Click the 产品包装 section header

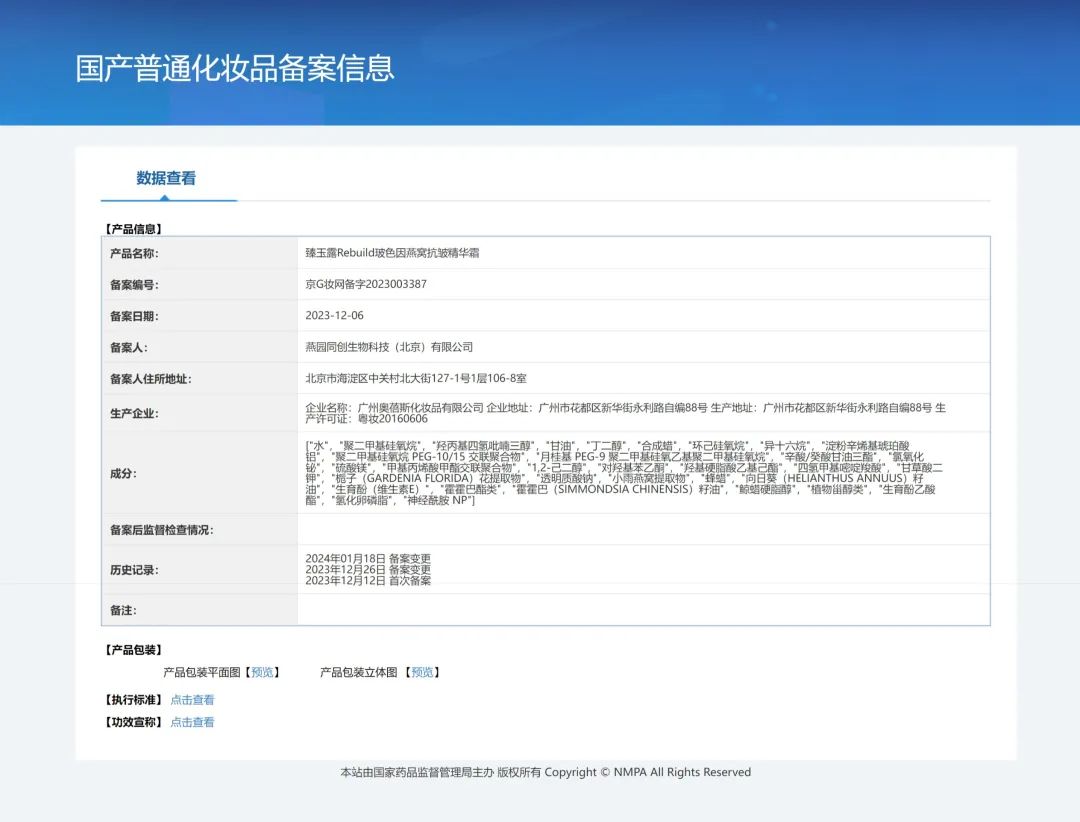(134, 650)
